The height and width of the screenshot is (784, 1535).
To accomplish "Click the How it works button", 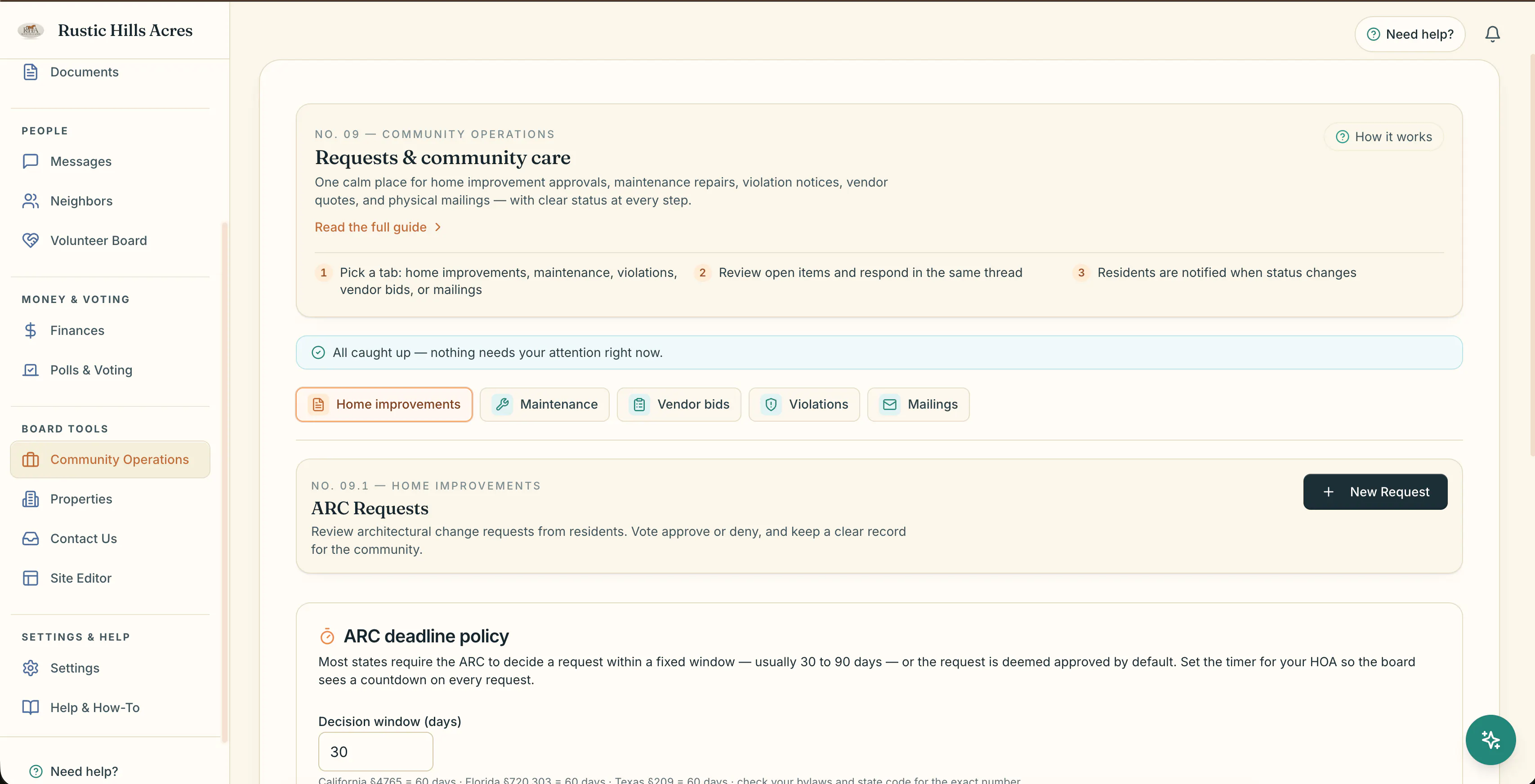I will point(1383,137).
